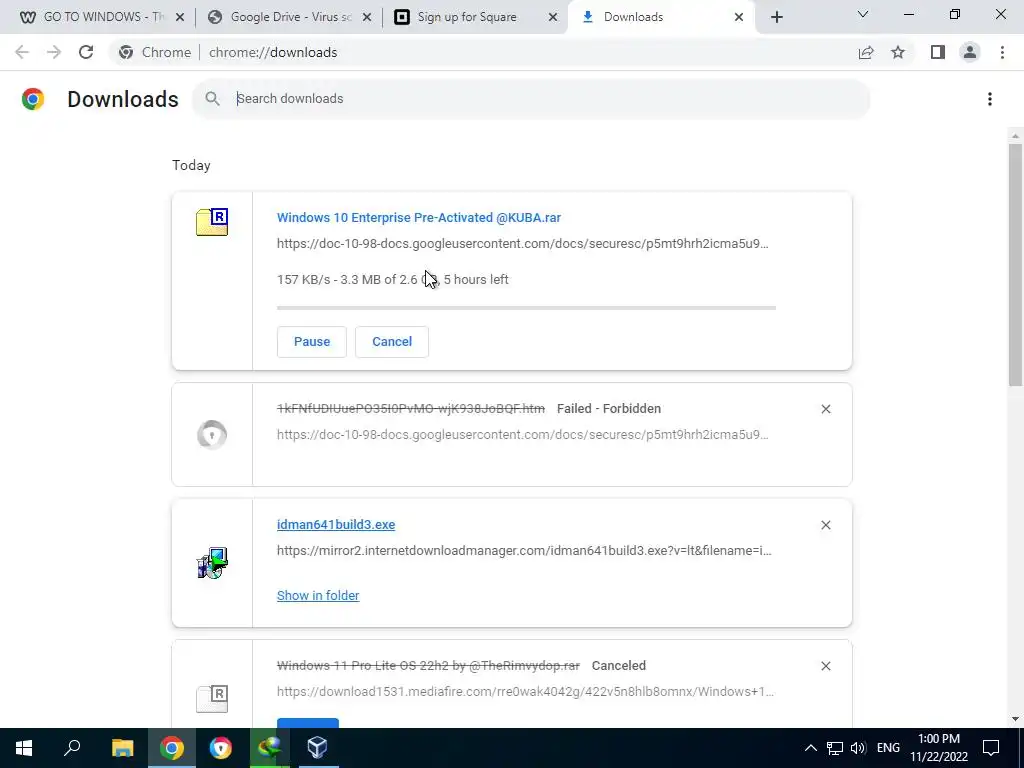Go back with the browser back arrow
1024x768 pixels.
click(x=22, y=52)
